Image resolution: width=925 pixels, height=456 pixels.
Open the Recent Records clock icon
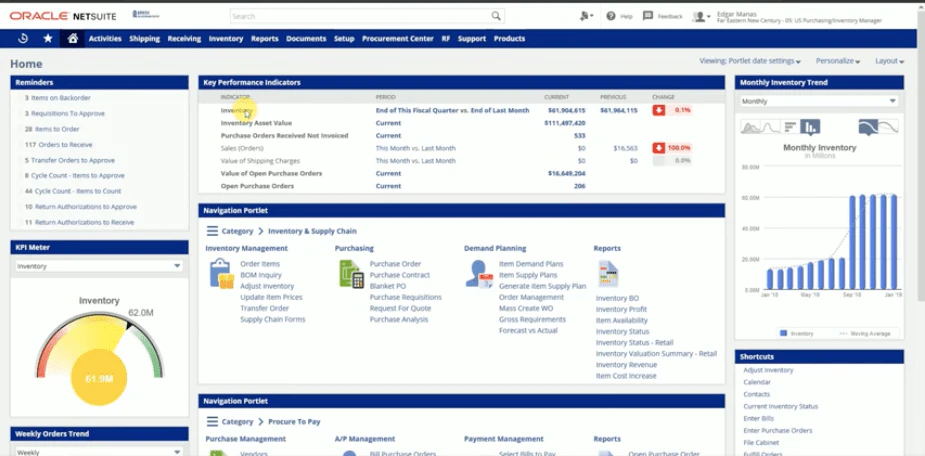23,38
